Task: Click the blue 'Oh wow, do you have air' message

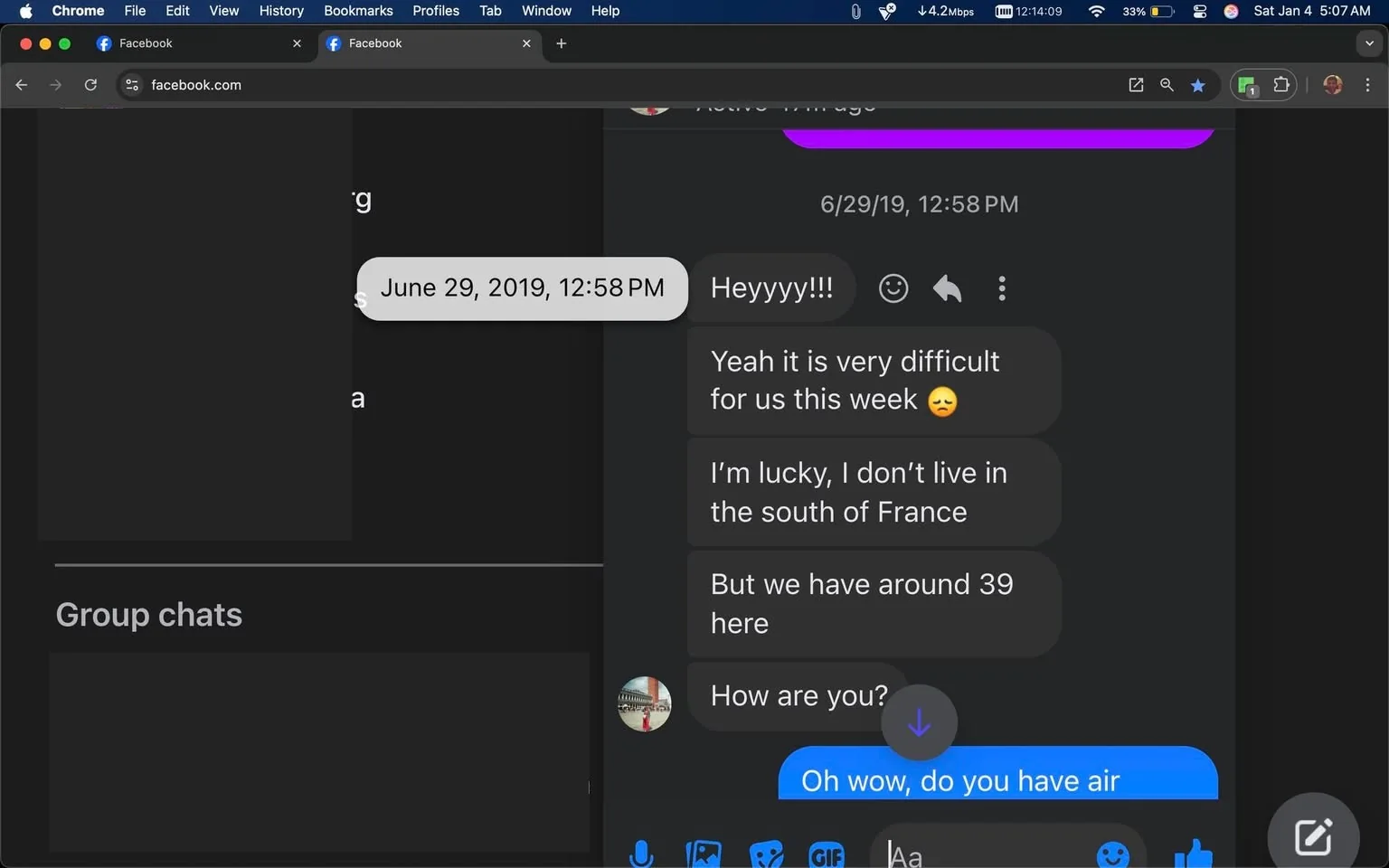Action: [997, 774]
